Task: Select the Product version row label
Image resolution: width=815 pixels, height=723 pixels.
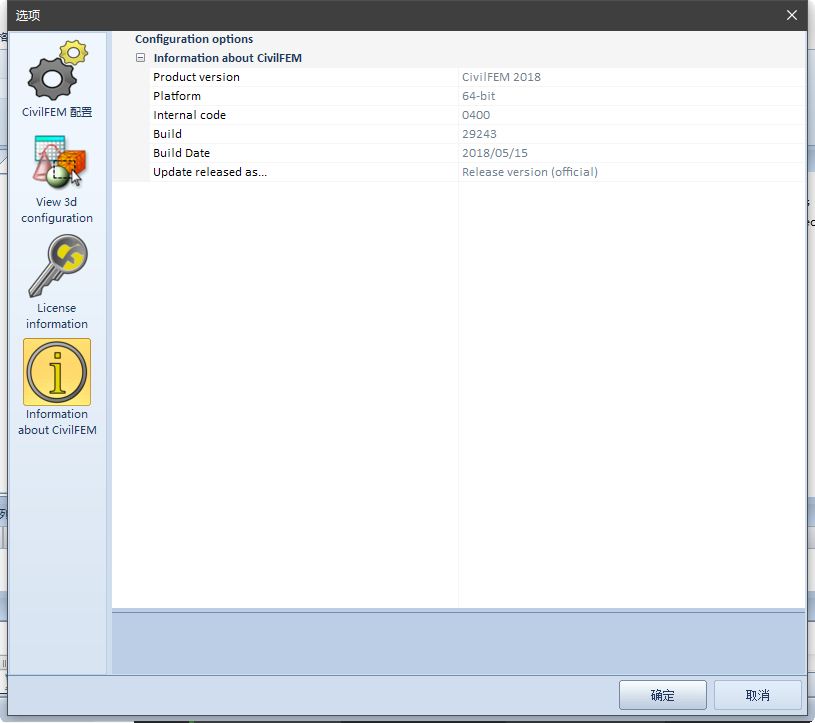Action: click(196, 77)
